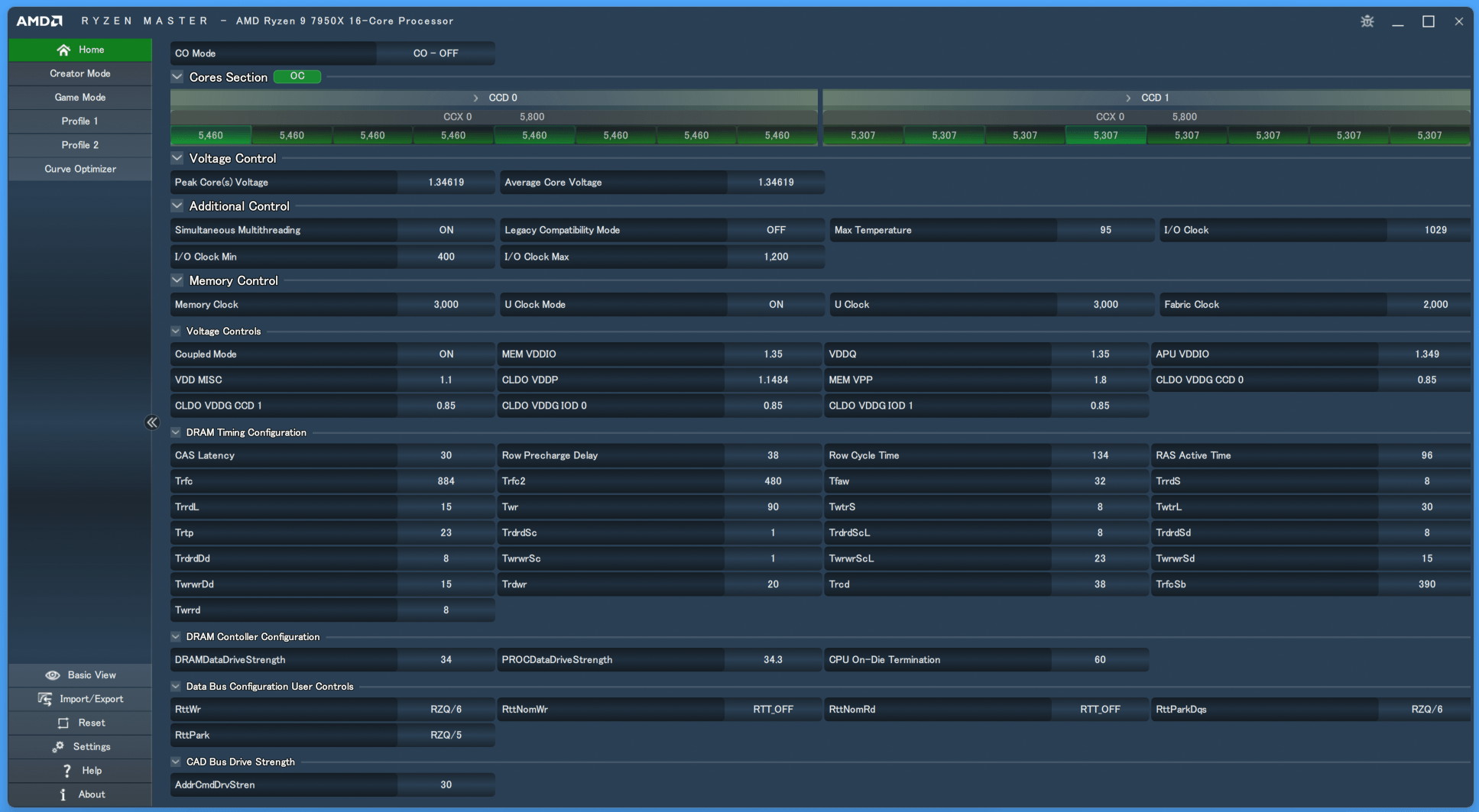
Task: Open the Help page
Action: pos(80,771)
